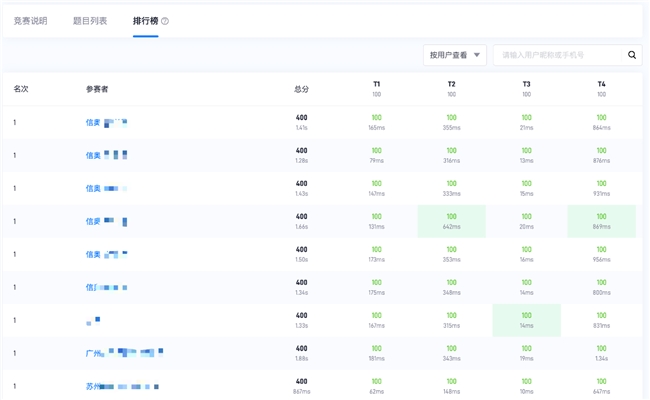Screen dimensions: 650x400
Task: Focus the username or phone search field
Action: (560, 55)
